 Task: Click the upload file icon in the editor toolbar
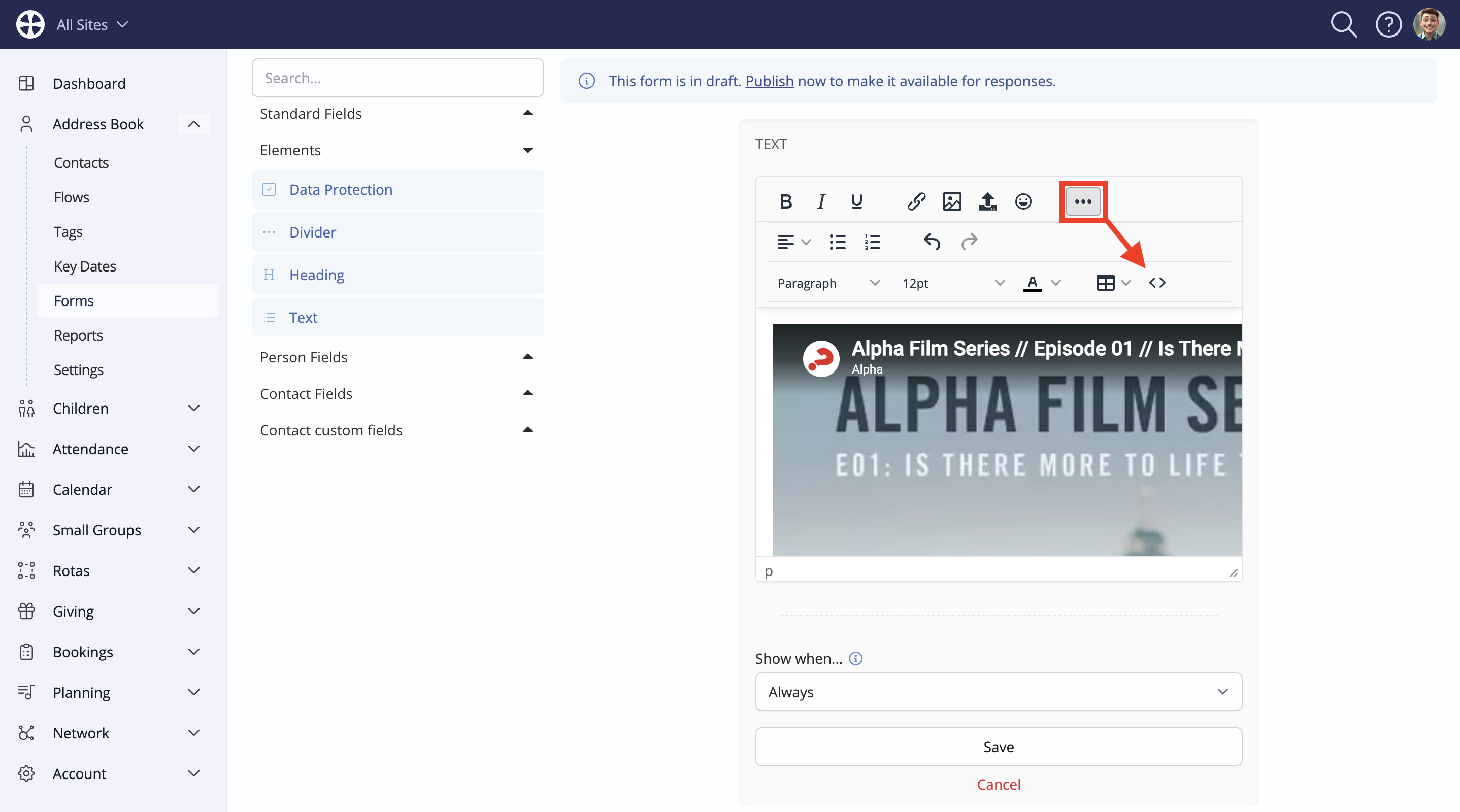[x=987, y=201]
